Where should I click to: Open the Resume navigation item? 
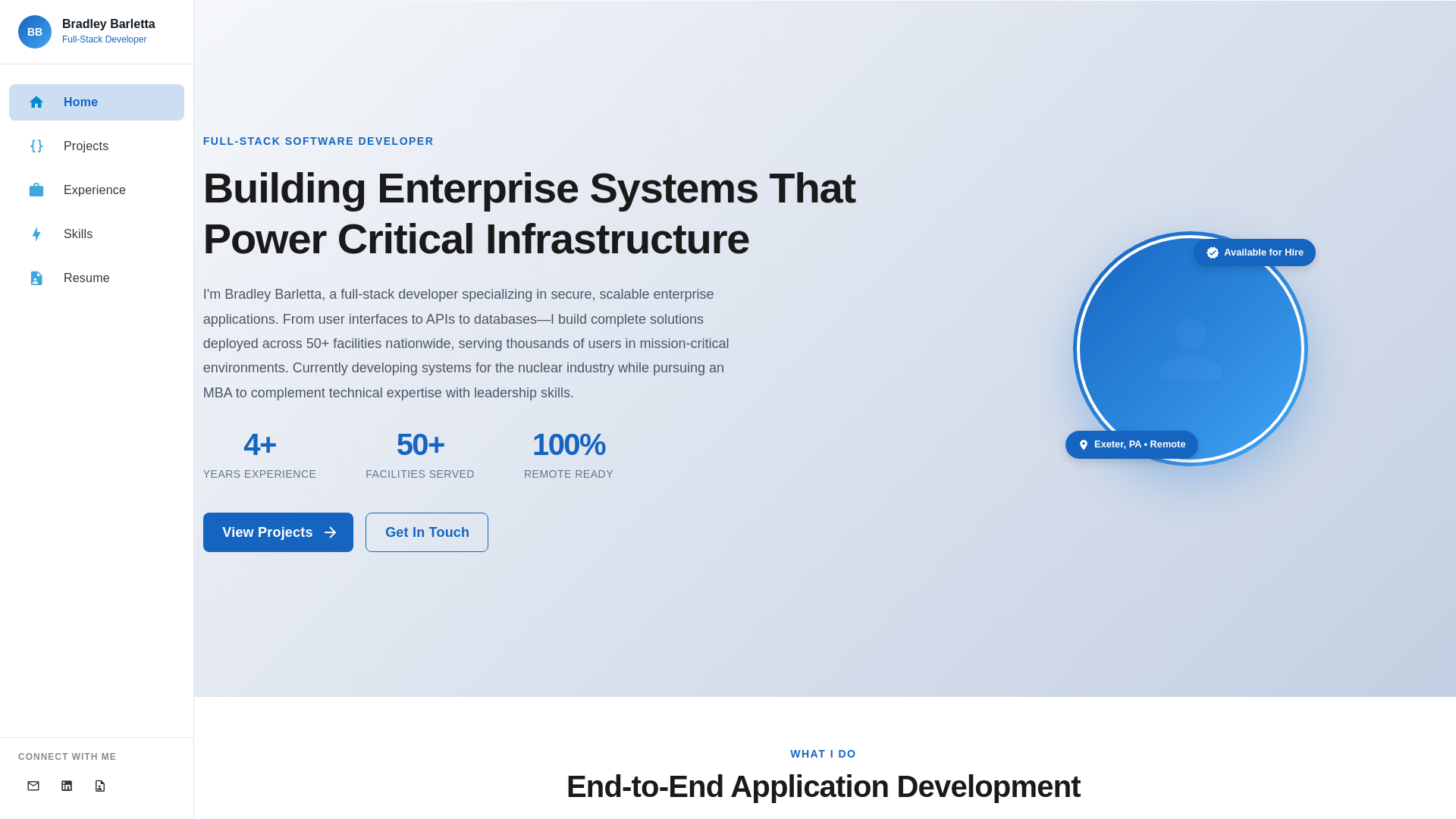[x=86, y=278]
